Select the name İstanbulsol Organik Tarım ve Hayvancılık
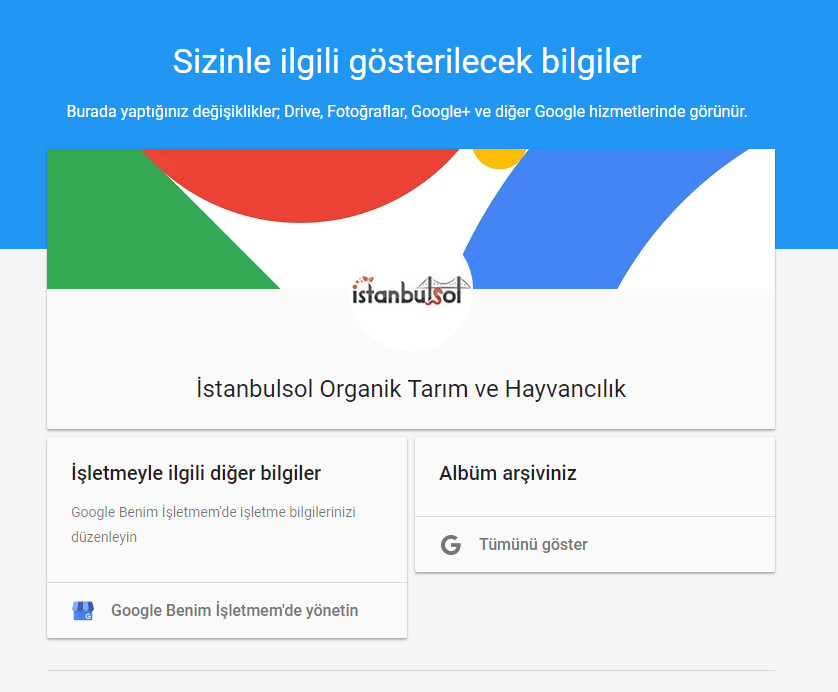838x692 pixels. pos(411,388)
